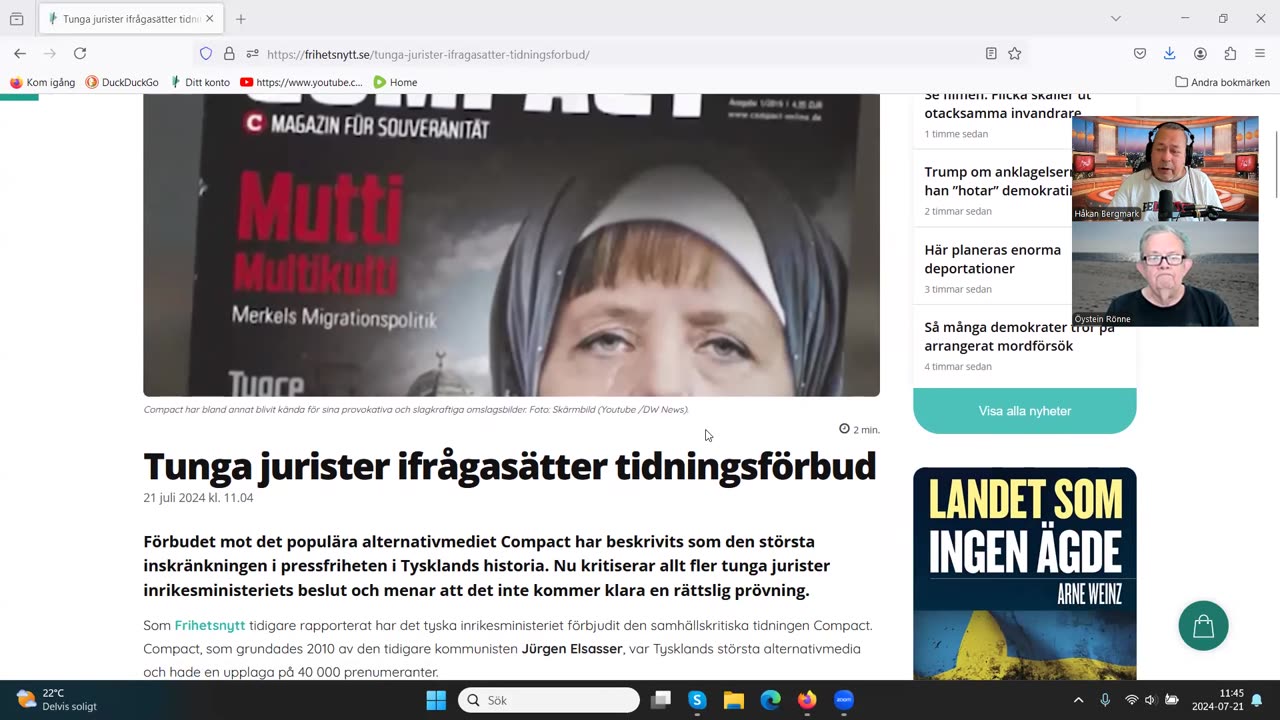Click the battery tray icon

(1172, 700)
